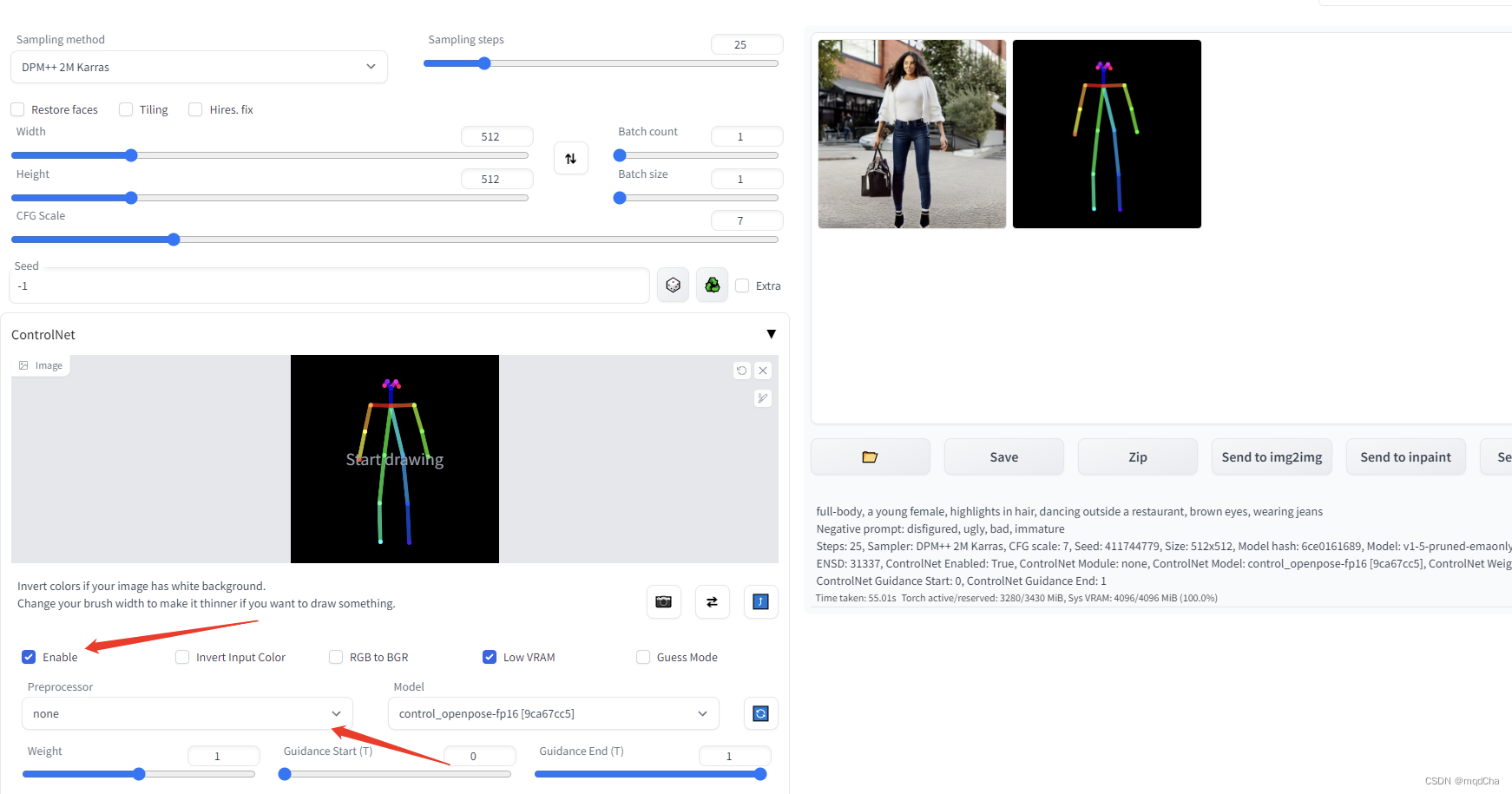1512x794 pixels.
Task: Open ControlNet Model dropdown
Action: point(554,713)
